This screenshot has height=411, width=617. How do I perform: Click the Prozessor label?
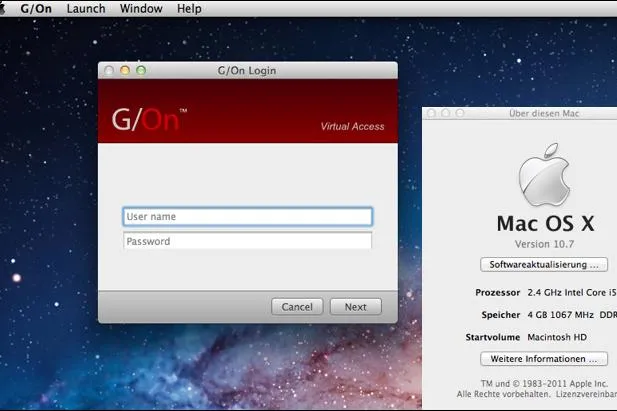click(x=497, y=293)
